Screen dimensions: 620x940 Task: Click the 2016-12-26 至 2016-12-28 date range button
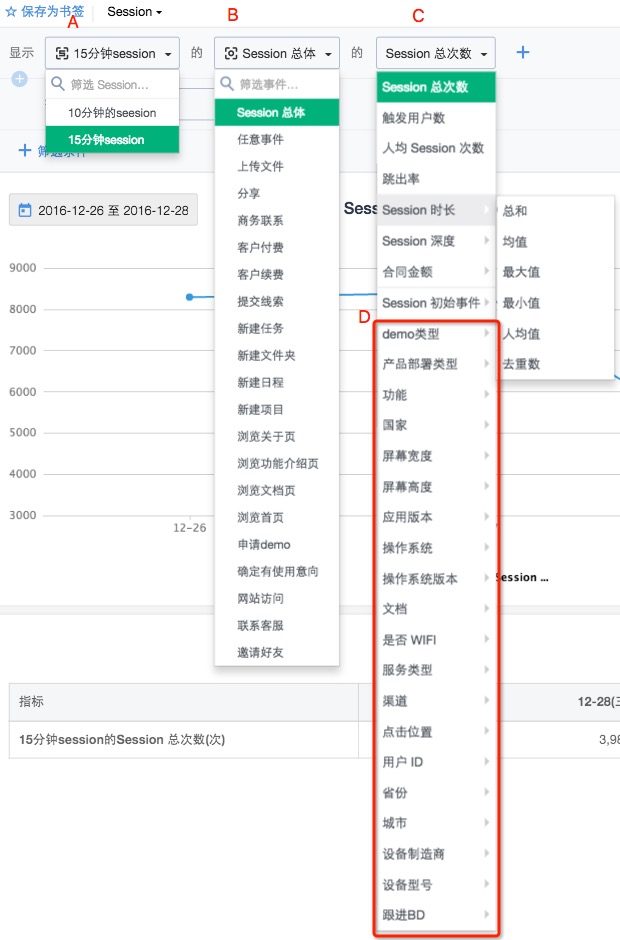103,210
